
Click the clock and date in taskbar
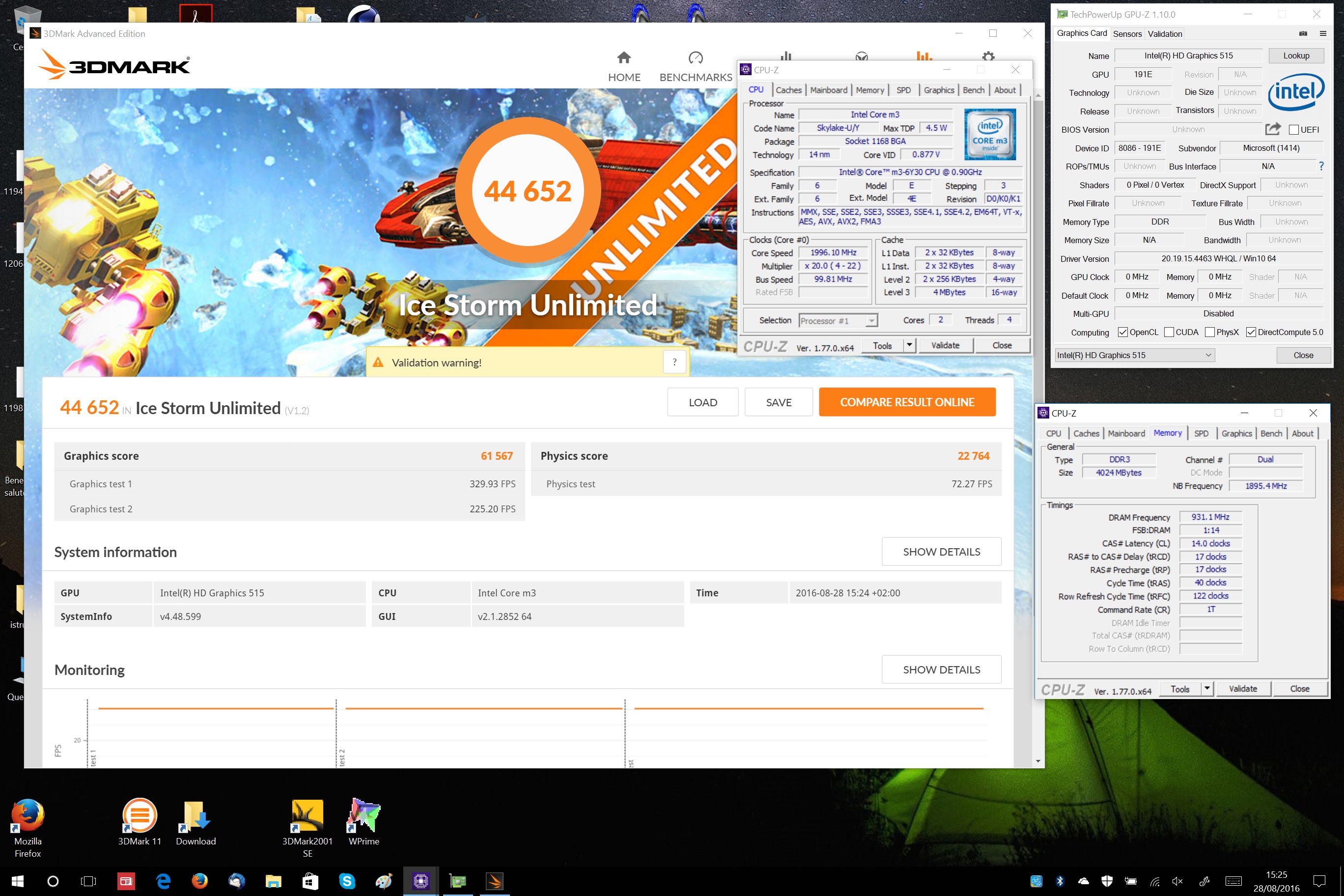click(x=1276, y=881)
